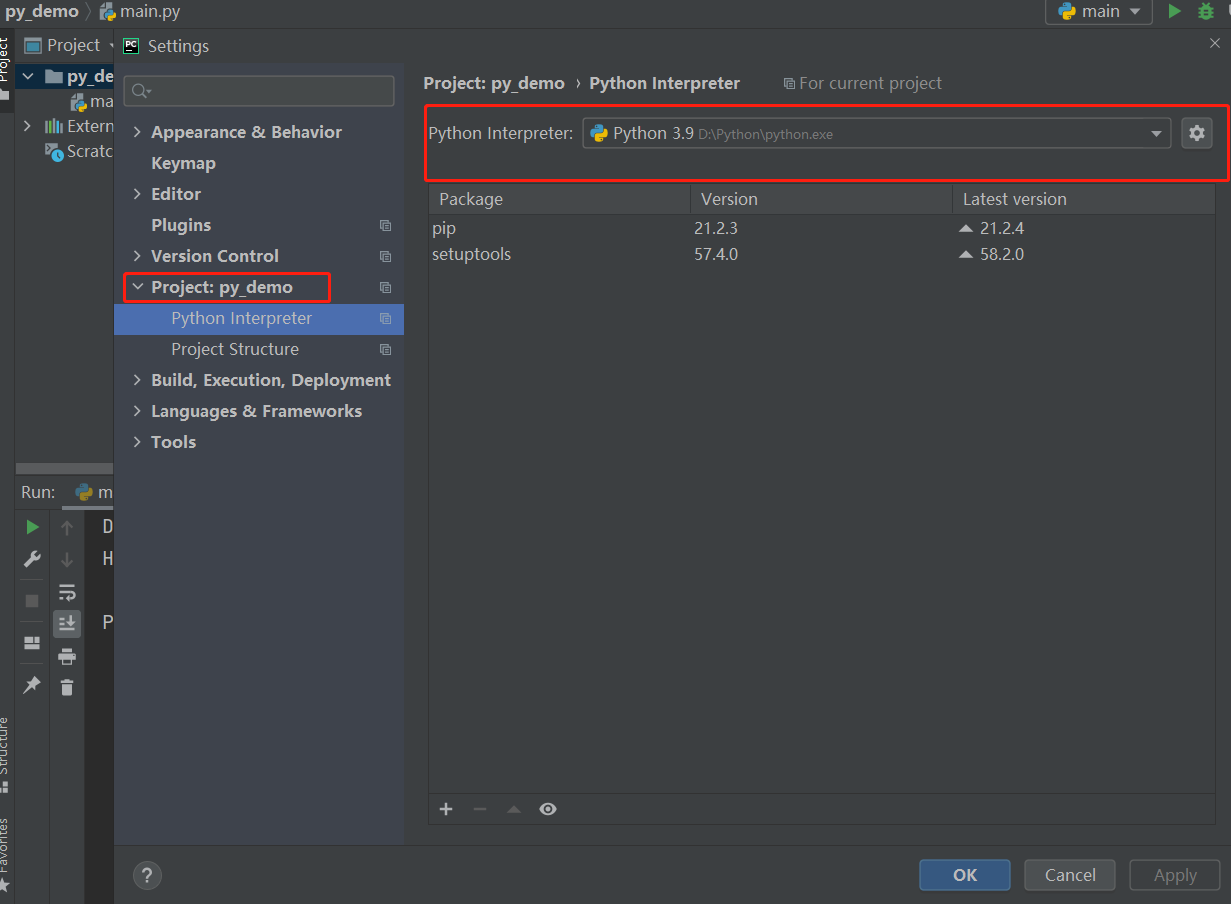The image size is (1231, 904).
Task: Open the Structure side tab
Action: 5,755
